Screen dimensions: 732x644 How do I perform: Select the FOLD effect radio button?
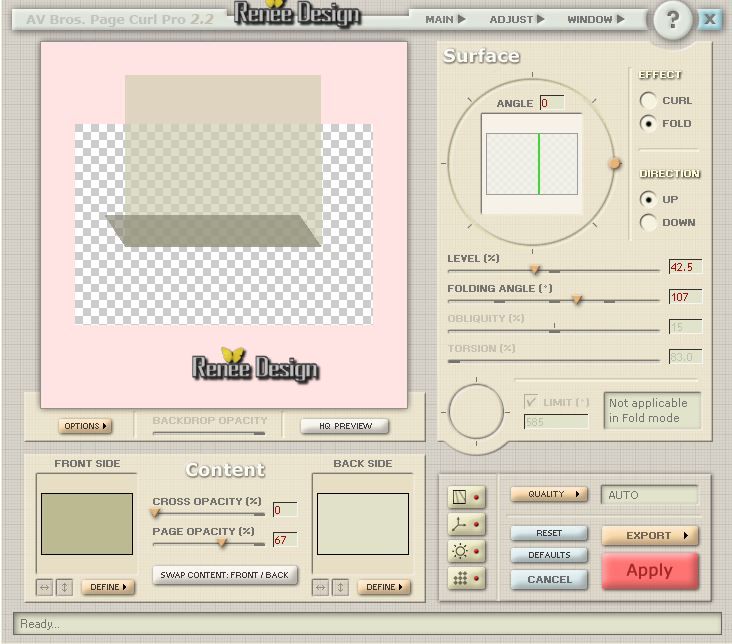[x=648, y=123]
